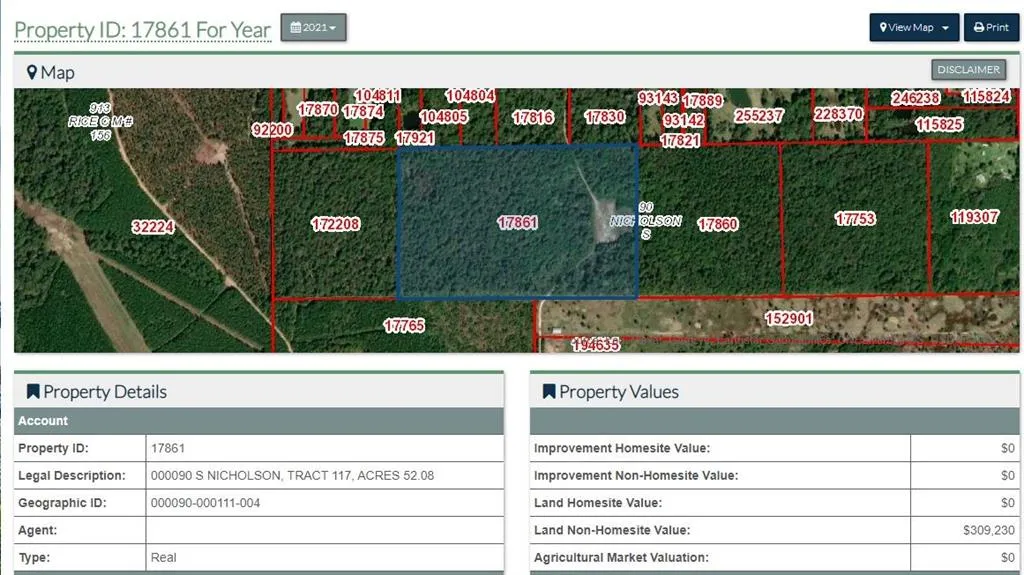Select parcel 17816 on the map
Image resolution: width=1024 pixels, height=575 pixels.
[x=532, y=117]
